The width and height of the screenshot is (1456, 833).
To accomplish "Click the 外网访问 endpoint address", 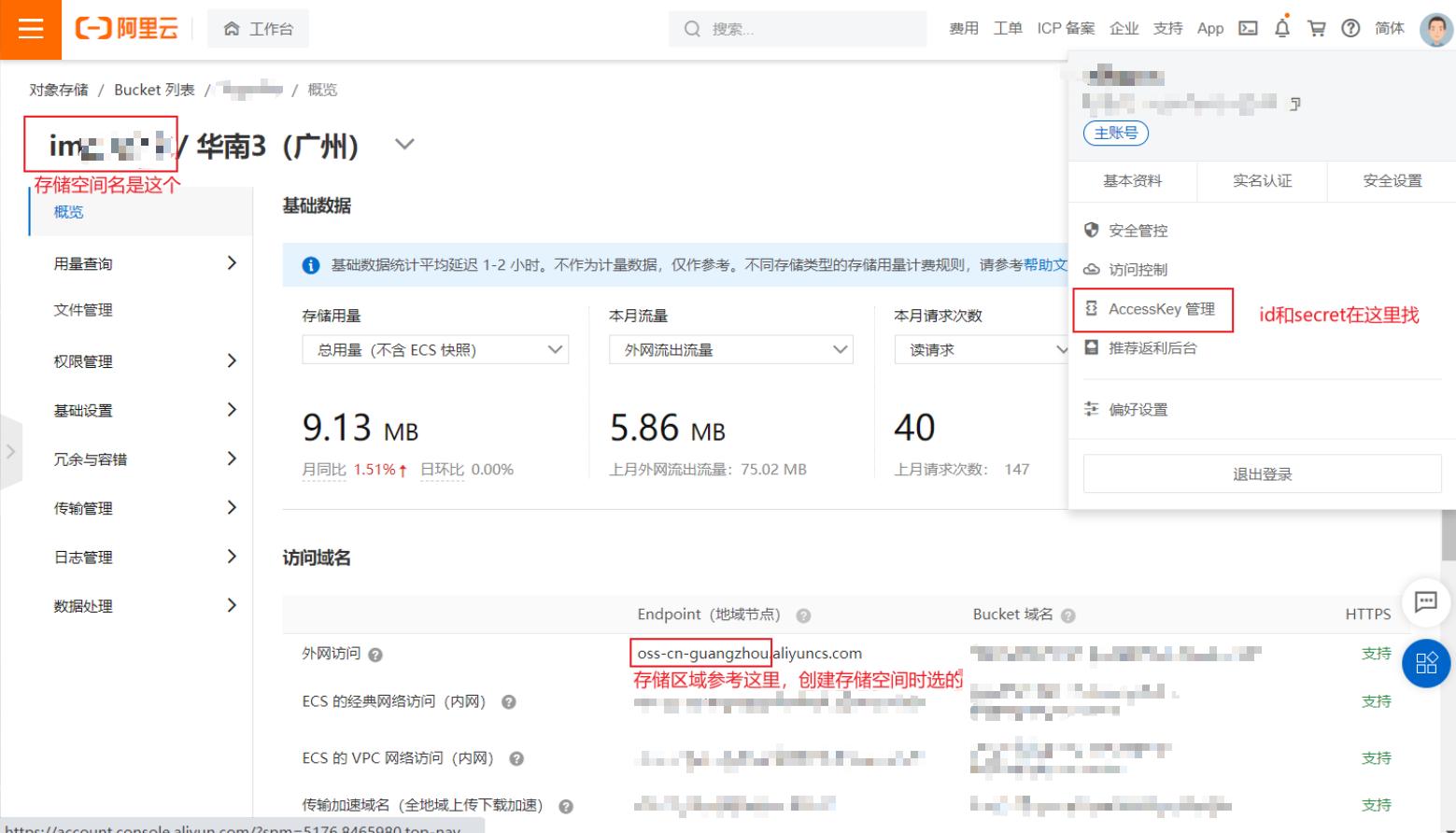I will click(x=749, y=654).
